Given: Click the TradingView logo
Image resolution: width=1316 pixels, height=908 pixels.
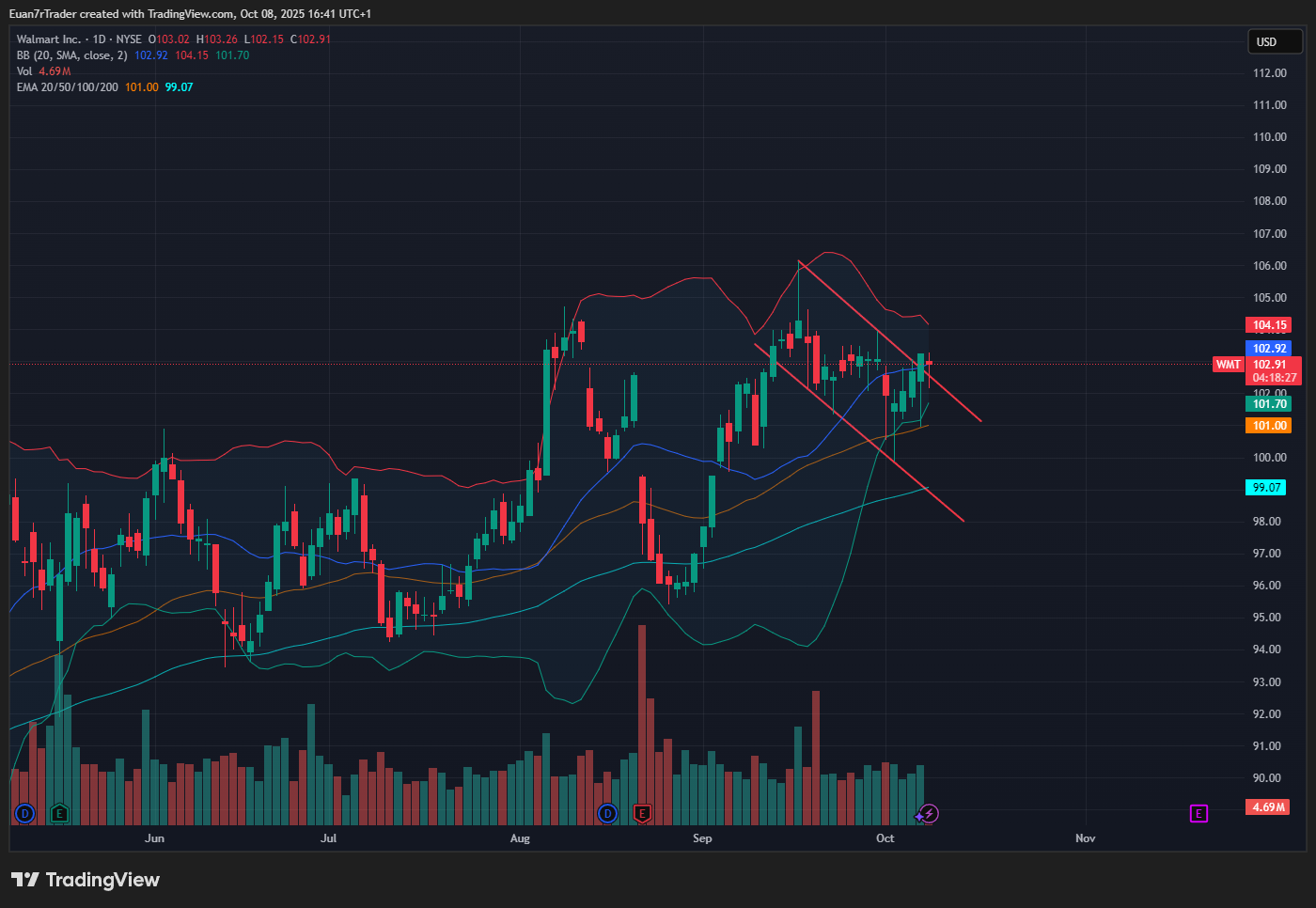Looking at the screenshot, I should click(x=86, y=880).
